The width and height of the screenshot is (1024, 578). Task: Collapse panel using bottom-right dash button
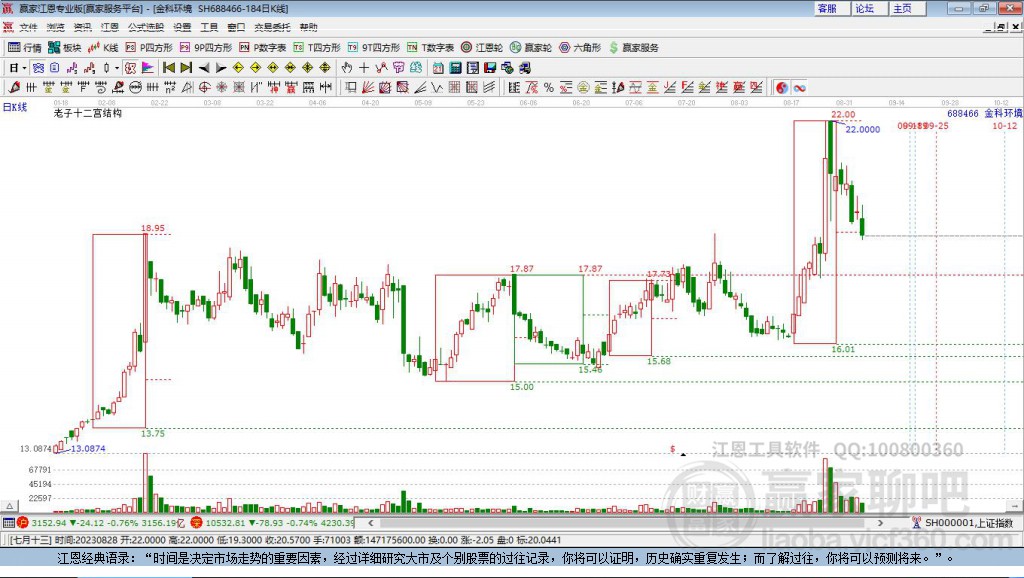coord(1014,506)
